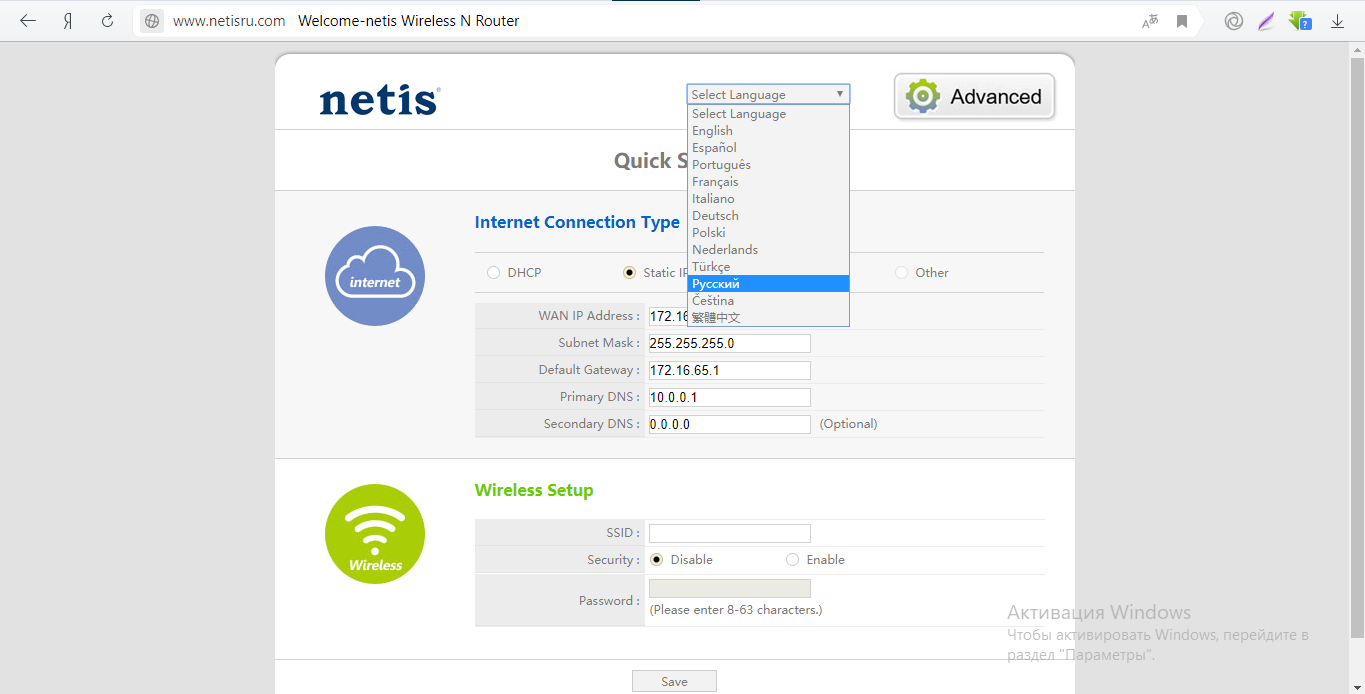Open the green download extension icon
1365x694 pixels.
[x=1300, y=20]
